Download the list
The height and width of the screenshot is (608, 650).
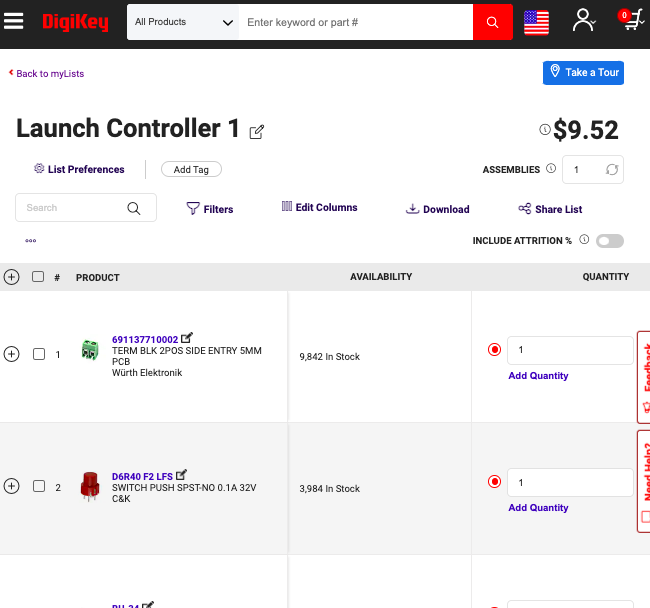coord(437,209)
